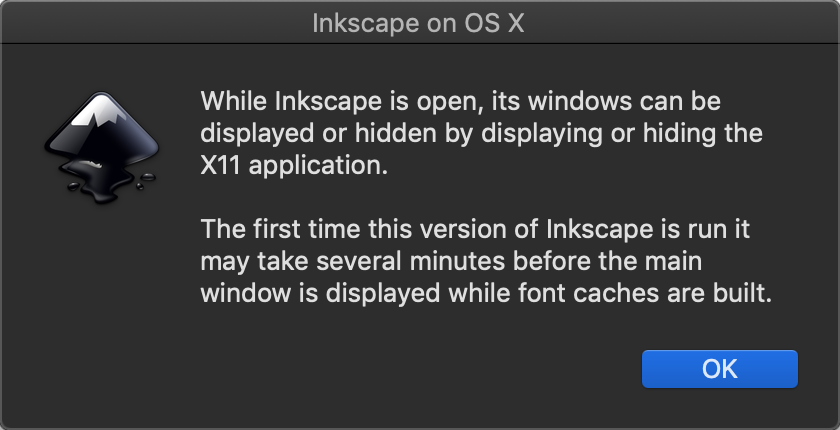Click the Inkscape mountain logo icon

pyautogui.click(x=101, y=140)
